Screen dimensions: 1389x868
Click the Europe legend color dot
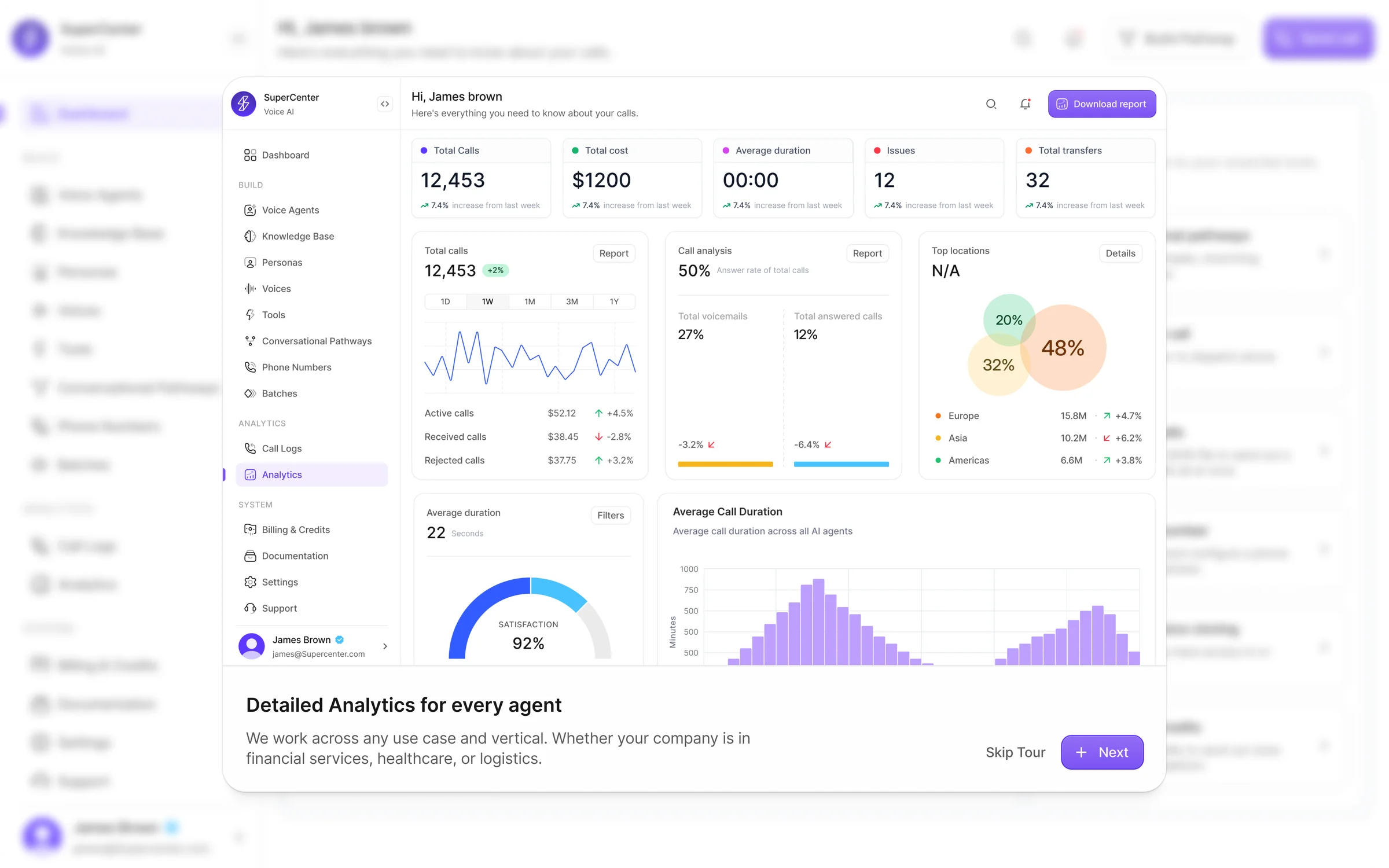click(938, 415)
